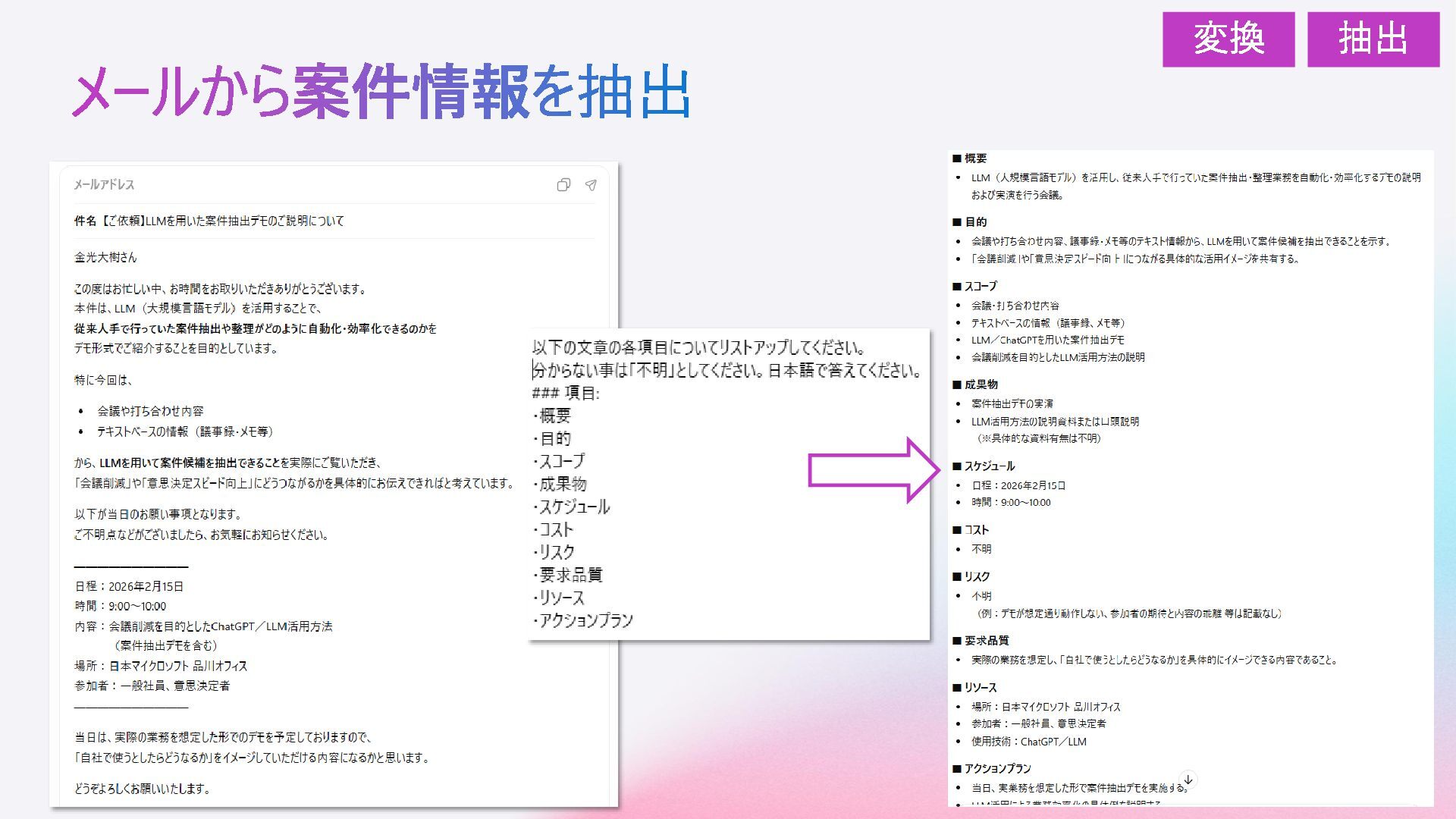Click ・アクションプラン item in prompt list

click(583, 620)
